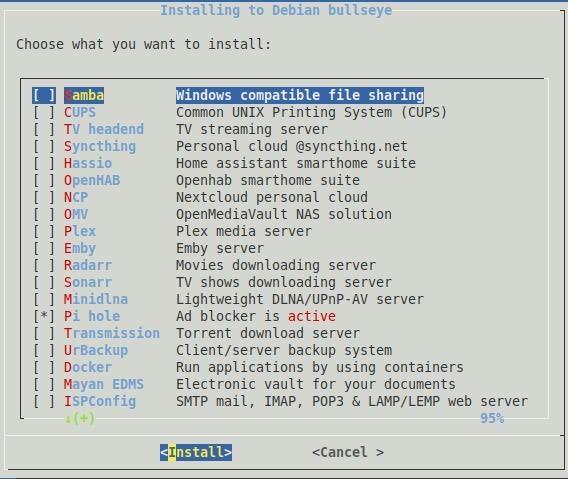Toggle the Plex checkbox
Image resolution: width=568 pixels, height=479 pixels.
click(44, 232)
